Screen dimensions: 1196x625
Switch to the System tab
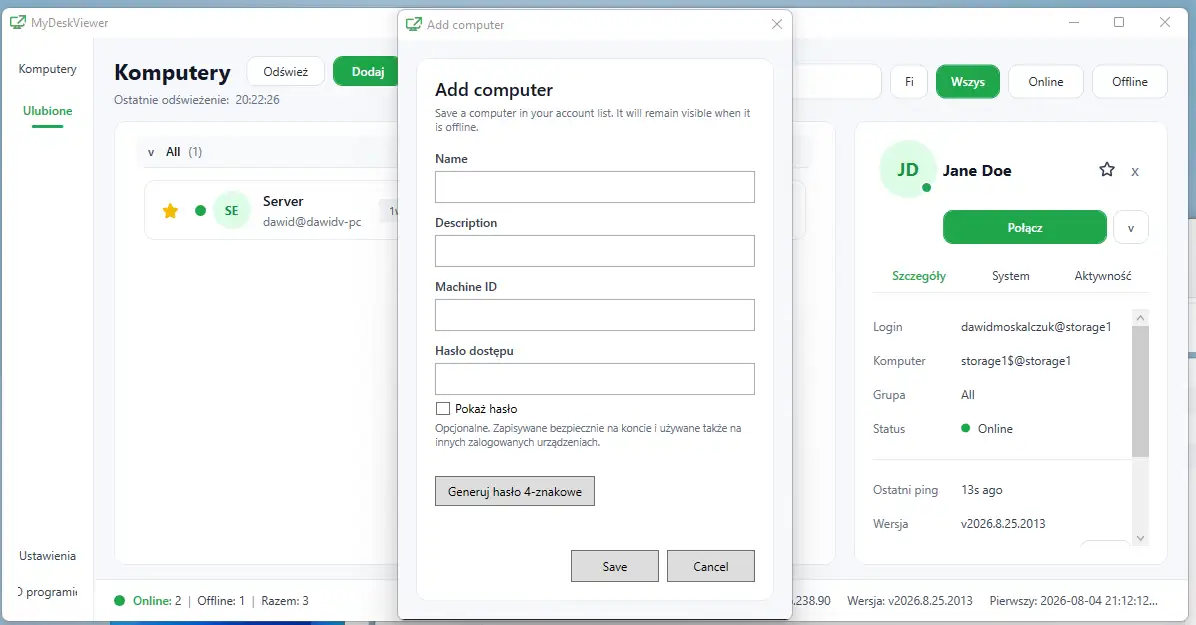click(x=1011, y=275)
